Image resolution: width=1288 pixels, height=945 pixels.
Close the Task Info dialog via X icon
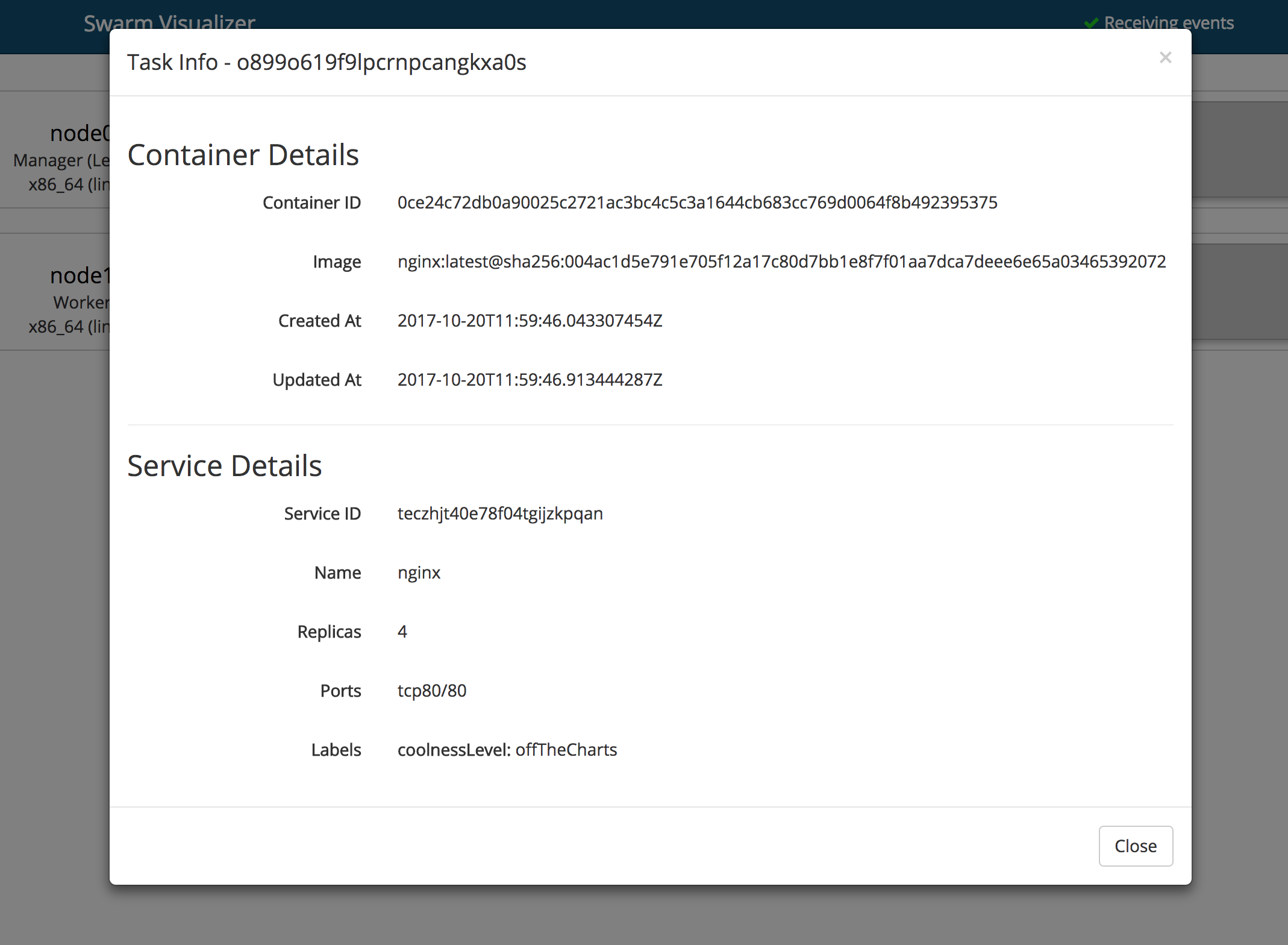(x=1165, y=58)
